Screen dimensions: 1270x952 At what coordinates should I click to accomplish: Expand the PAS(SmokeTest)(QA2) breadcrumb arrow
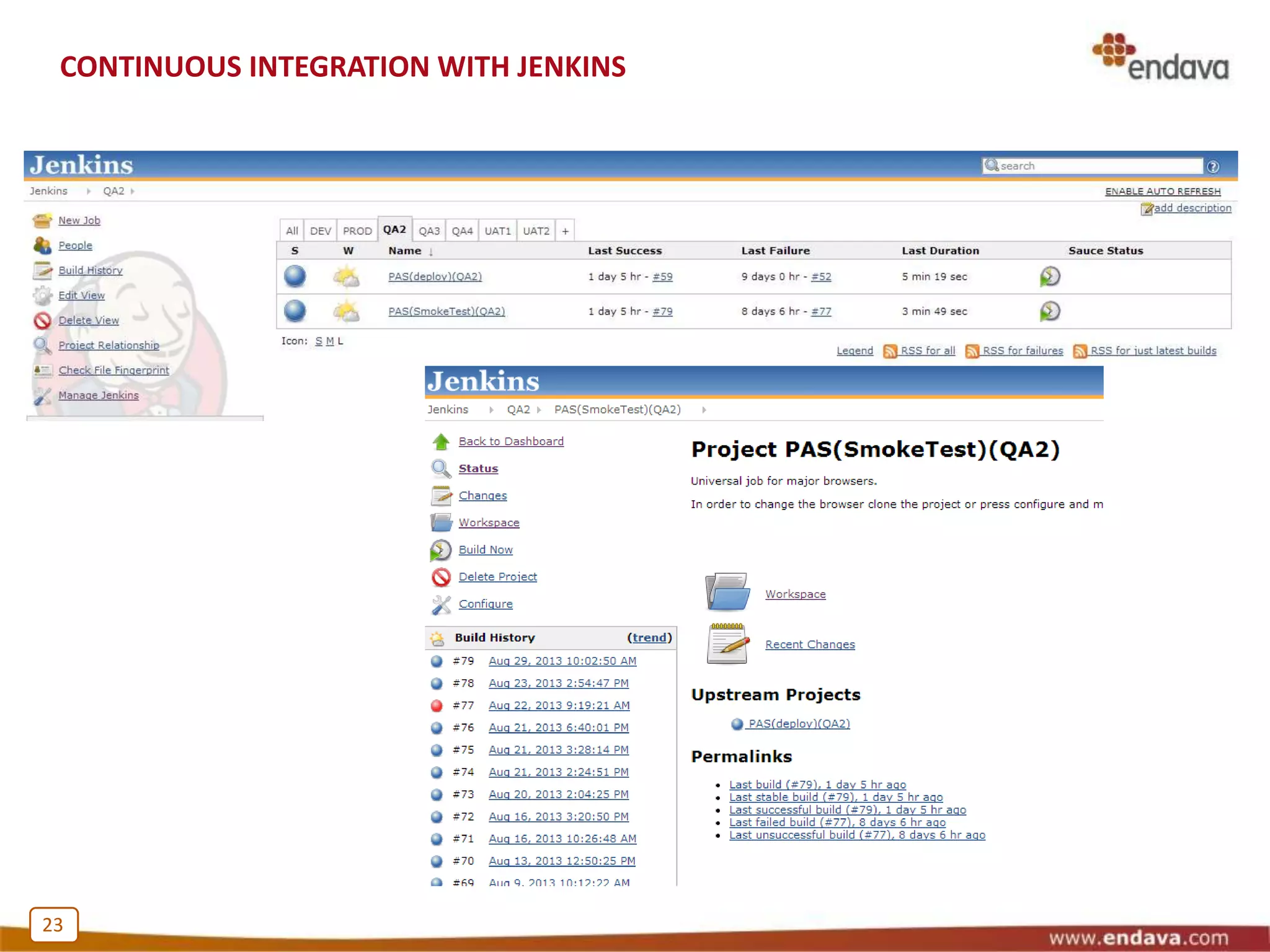coord(704,410)
